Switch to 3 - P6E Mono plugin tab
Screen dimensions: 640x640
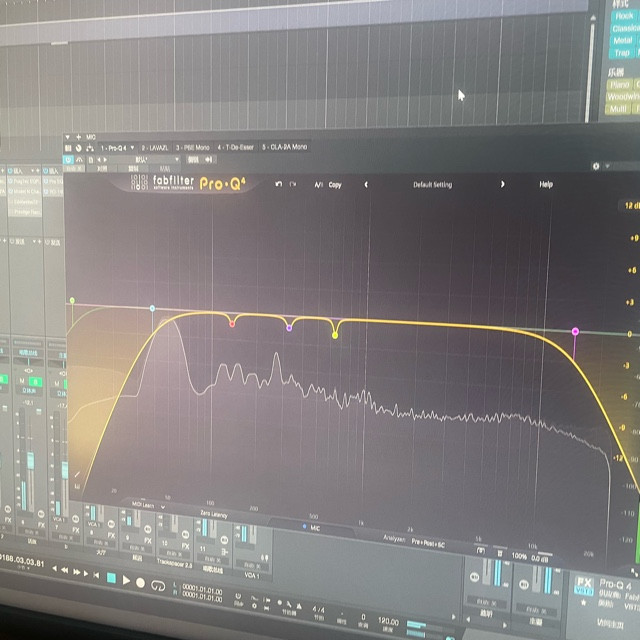tap(192, 147)
